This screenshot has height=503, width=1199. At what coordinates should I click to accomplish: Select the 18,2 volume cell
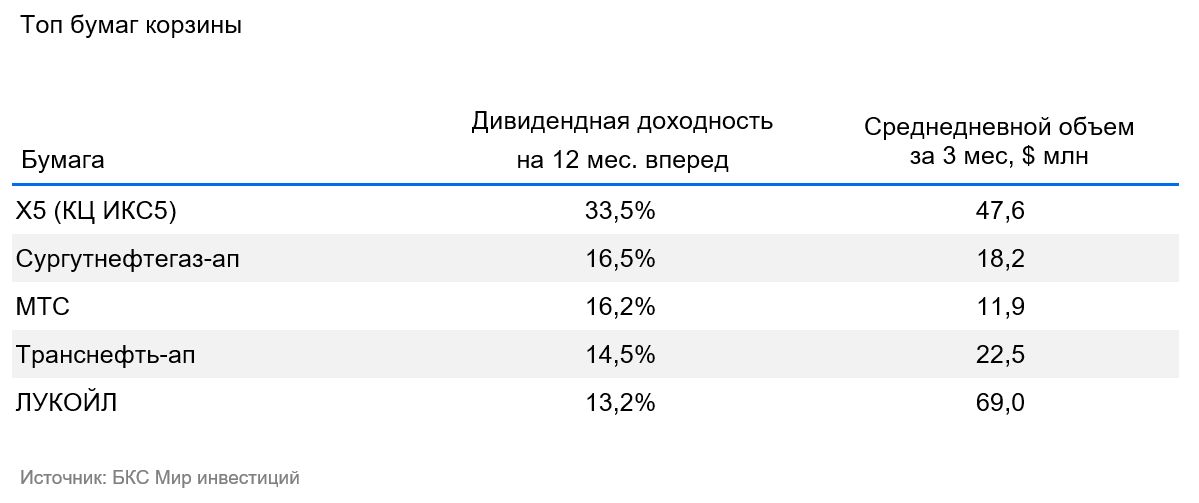point(999,259)
